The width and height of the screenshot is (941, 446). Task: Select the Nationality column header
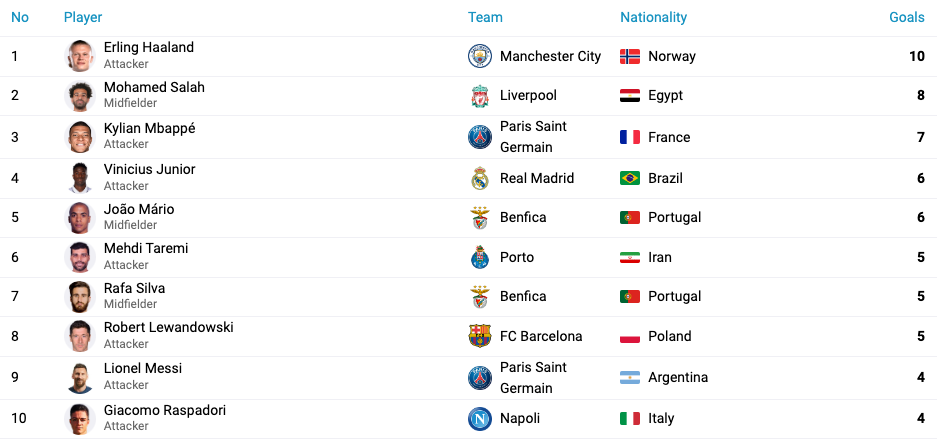pyautogui.click(x=653, y=17)
